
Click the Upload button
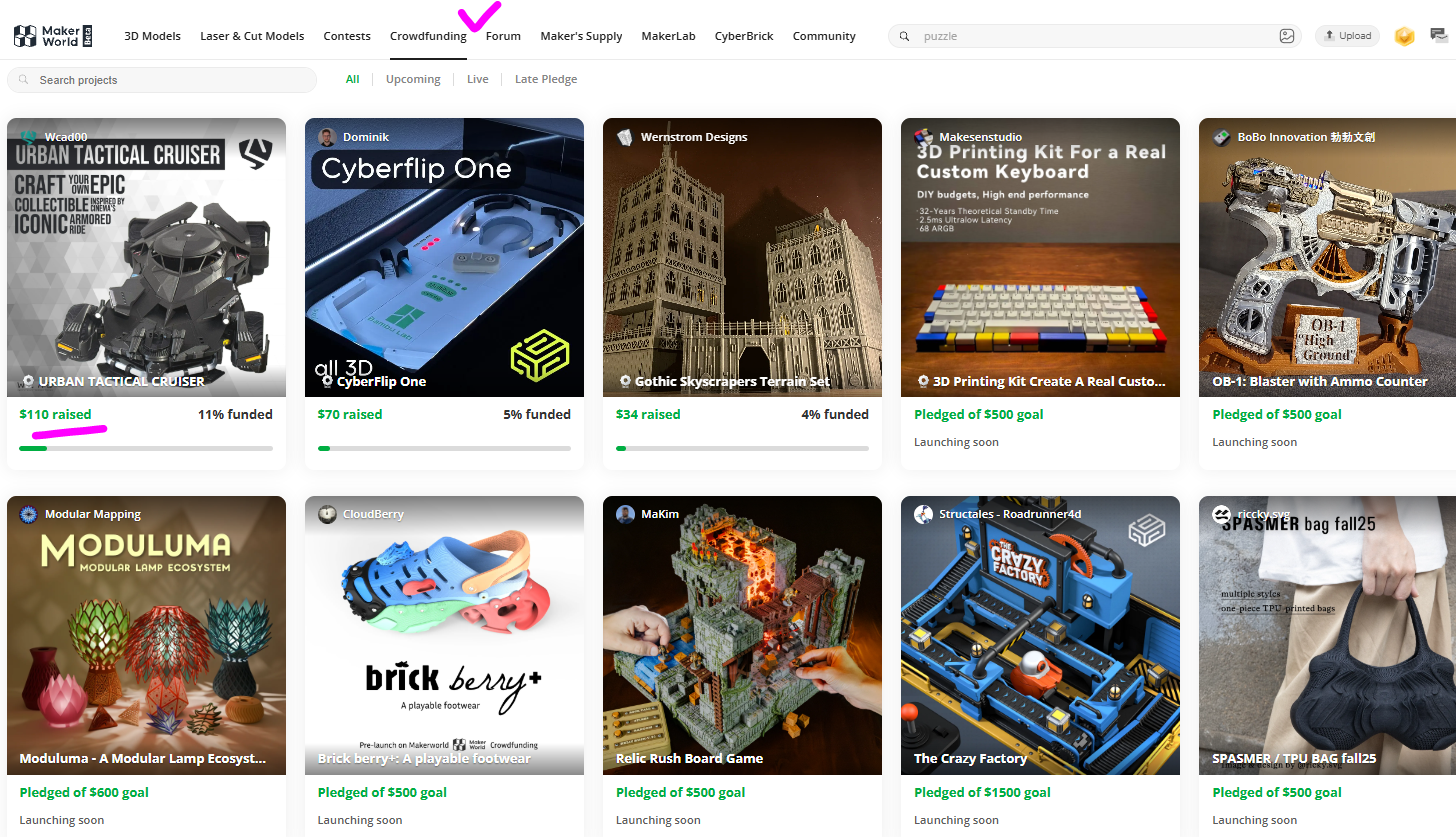click(1347, 36)
